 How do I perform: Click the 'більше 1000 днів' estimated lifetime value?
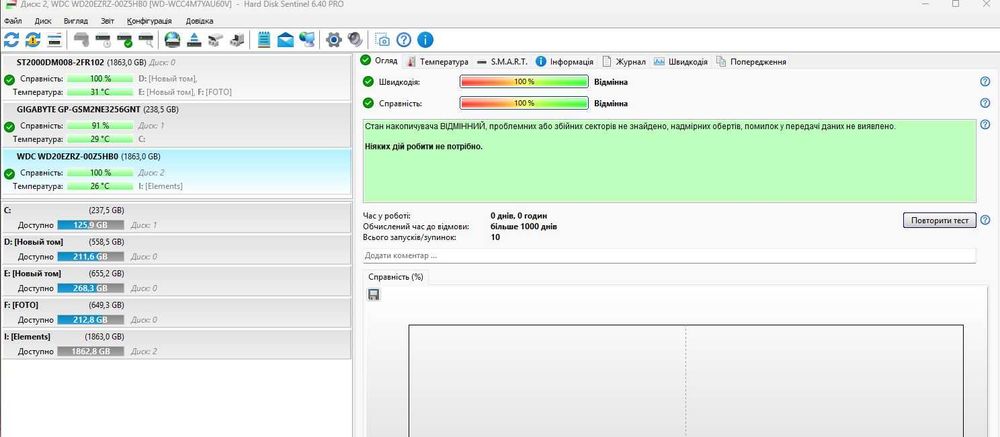click(x=524, y=226)
